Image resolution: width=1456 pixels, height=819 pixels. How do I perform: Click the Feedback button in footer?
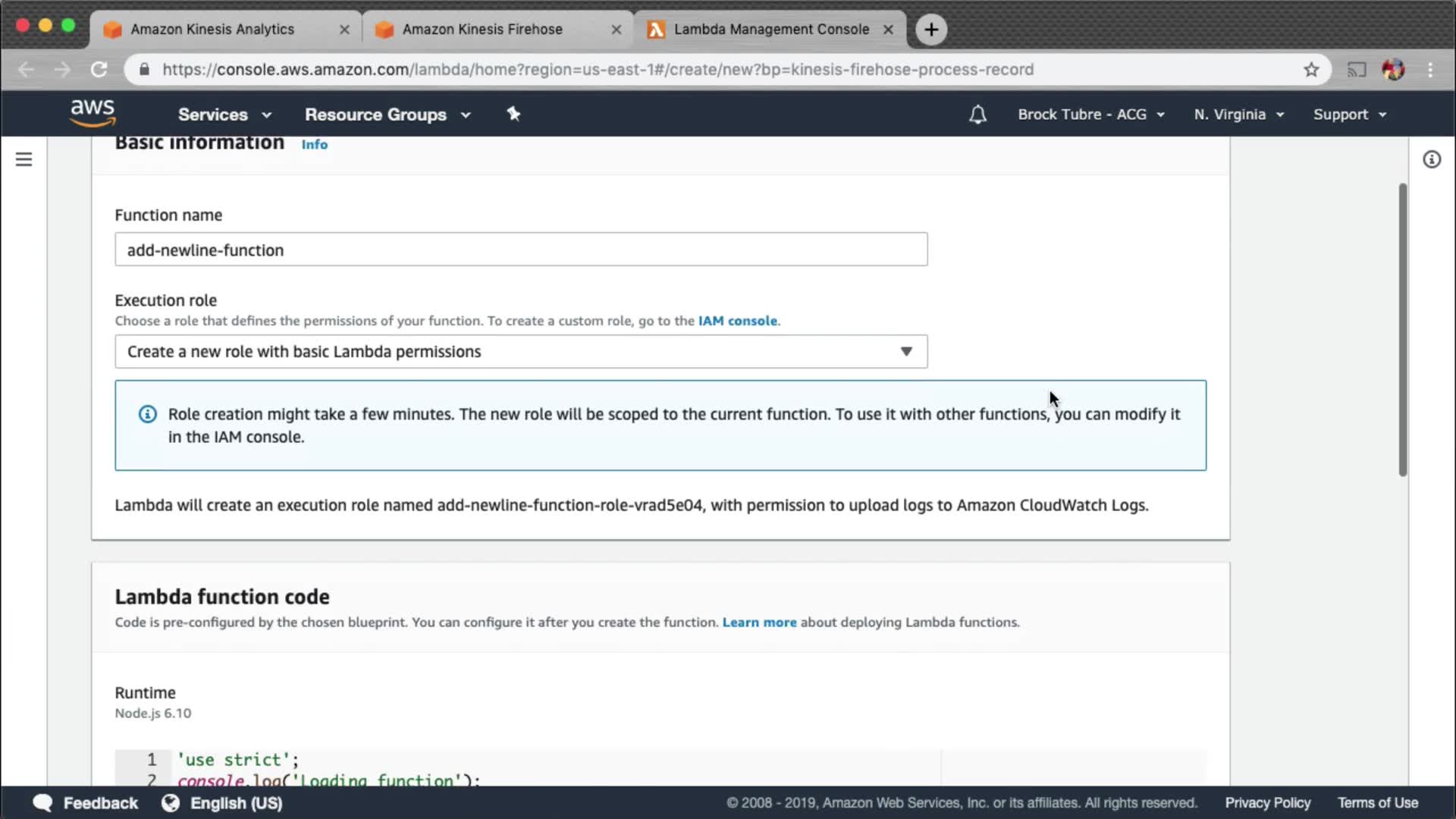[x=85, y=802]
